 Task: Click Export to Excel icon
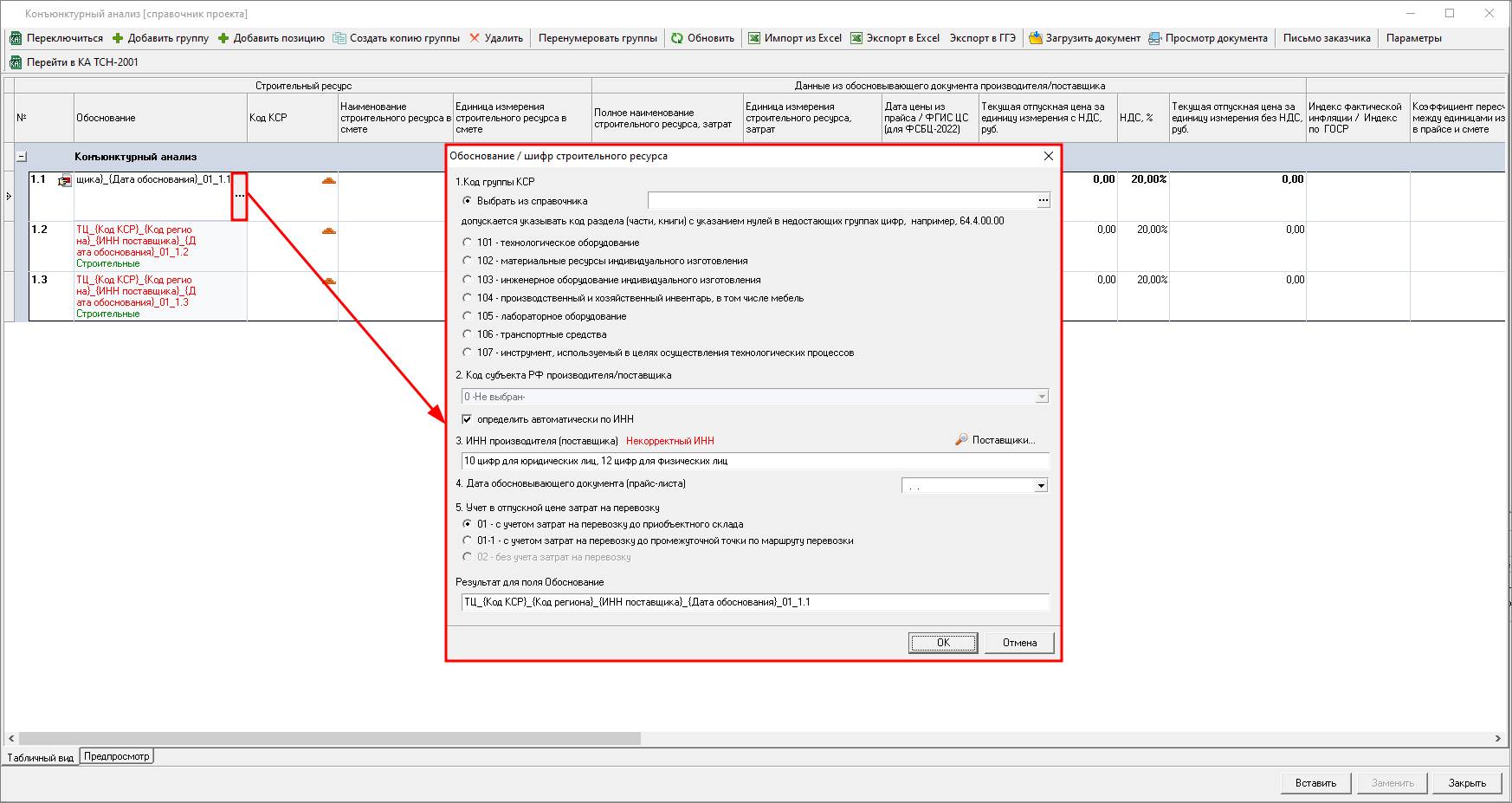pos(856,38)
